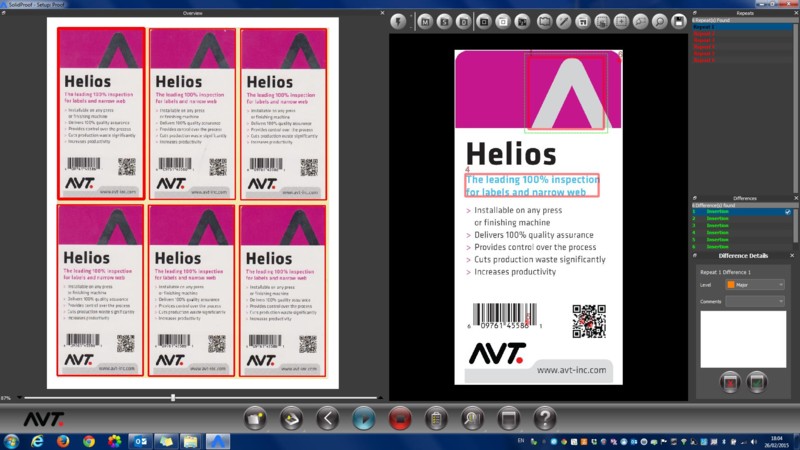Select bottom-right Helios label in overview

pyautogui.click(x=282, y=291)
